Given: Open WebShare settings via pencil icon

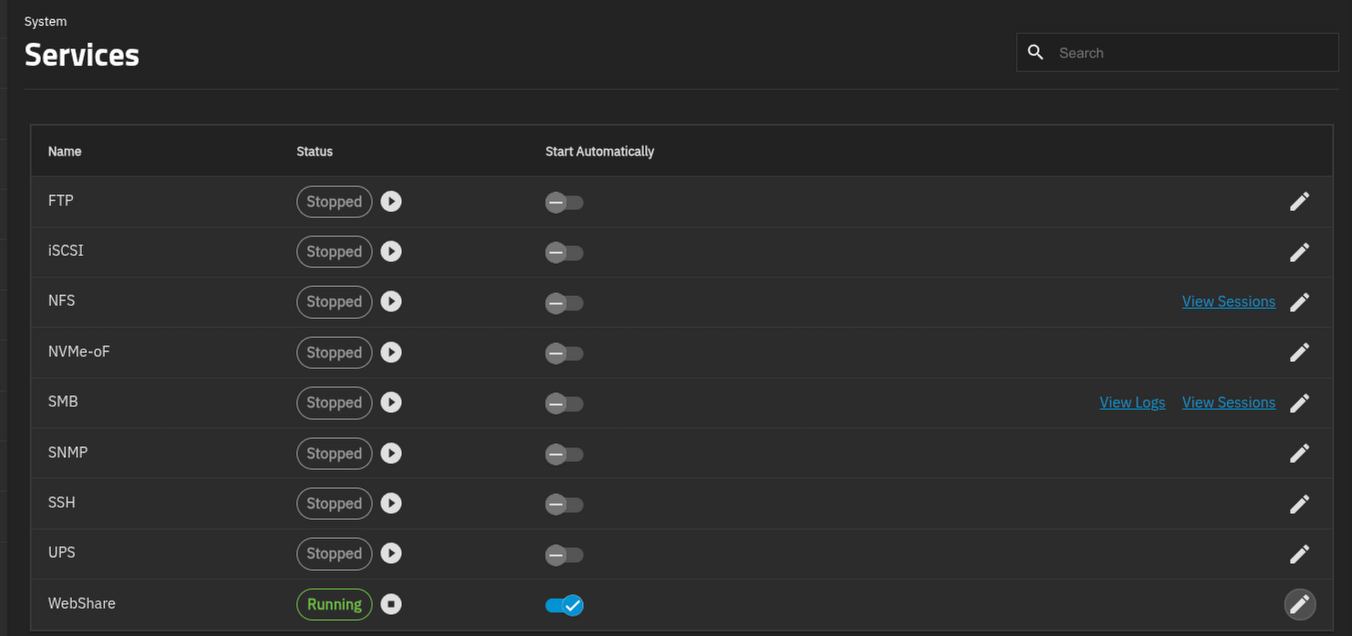Looking at the screenshot, I should [1299, 604].
